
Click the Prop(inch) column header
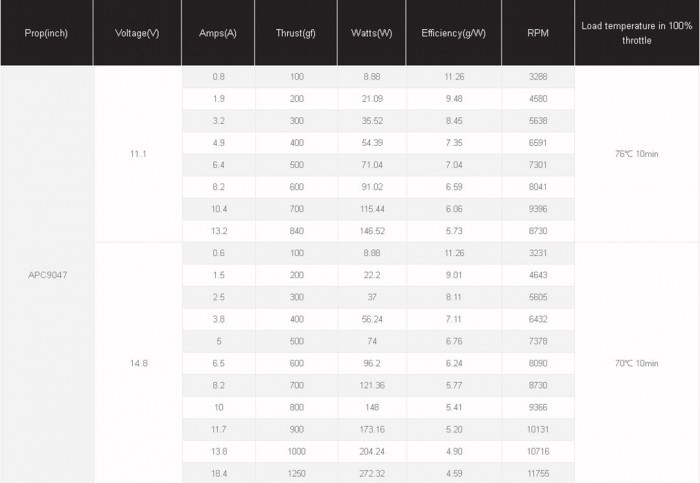(x=46, y=33)
